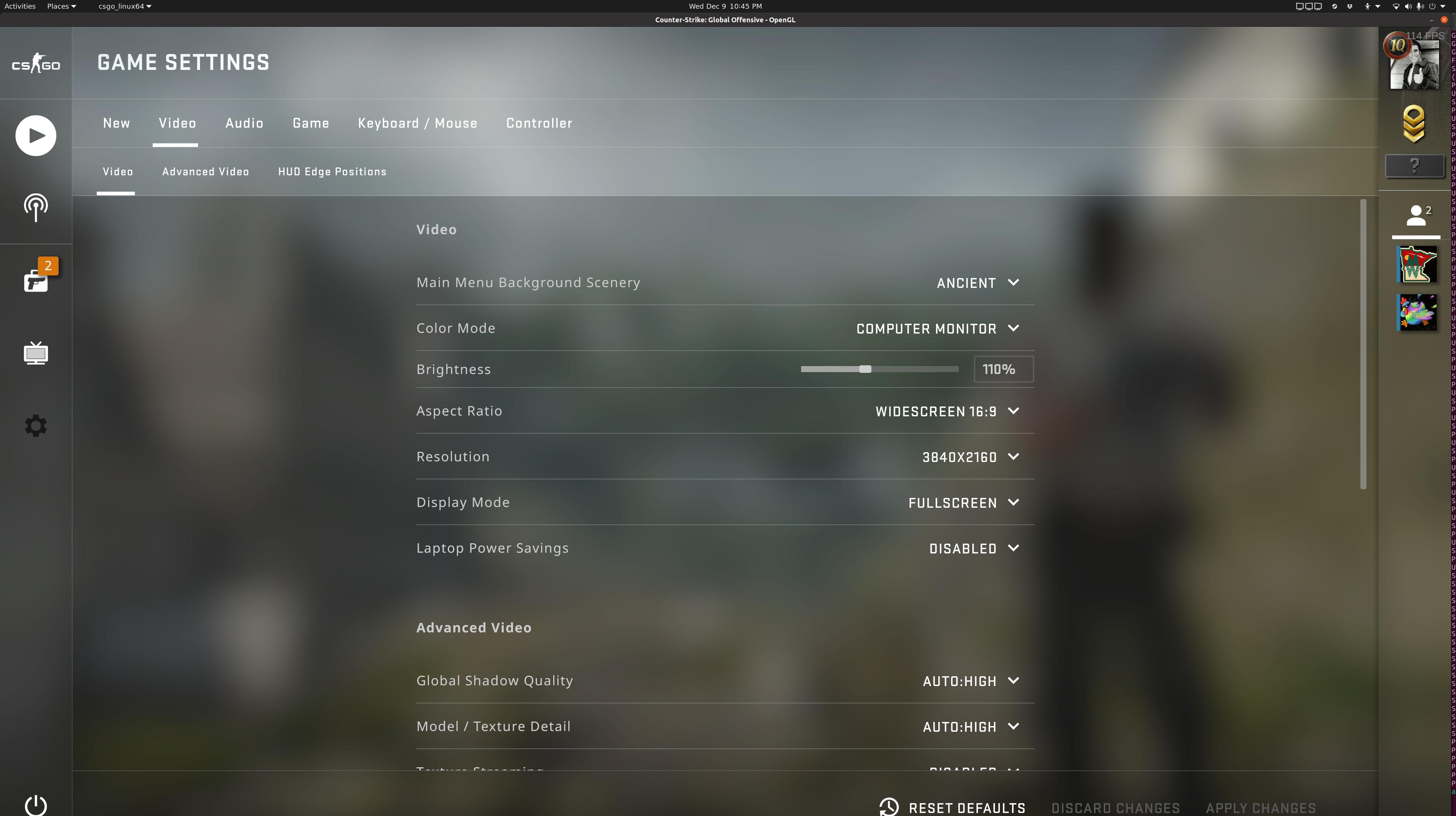
Task: Click the CS:GO logo home icon
Action: [x=36, y=64]
